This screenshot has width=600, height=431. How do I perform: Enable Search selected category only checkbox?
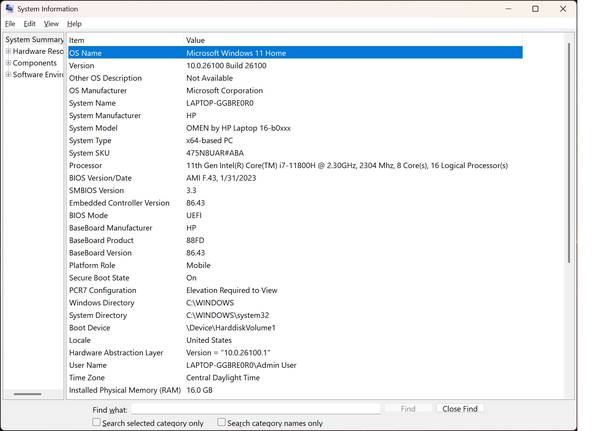point(96,422)
